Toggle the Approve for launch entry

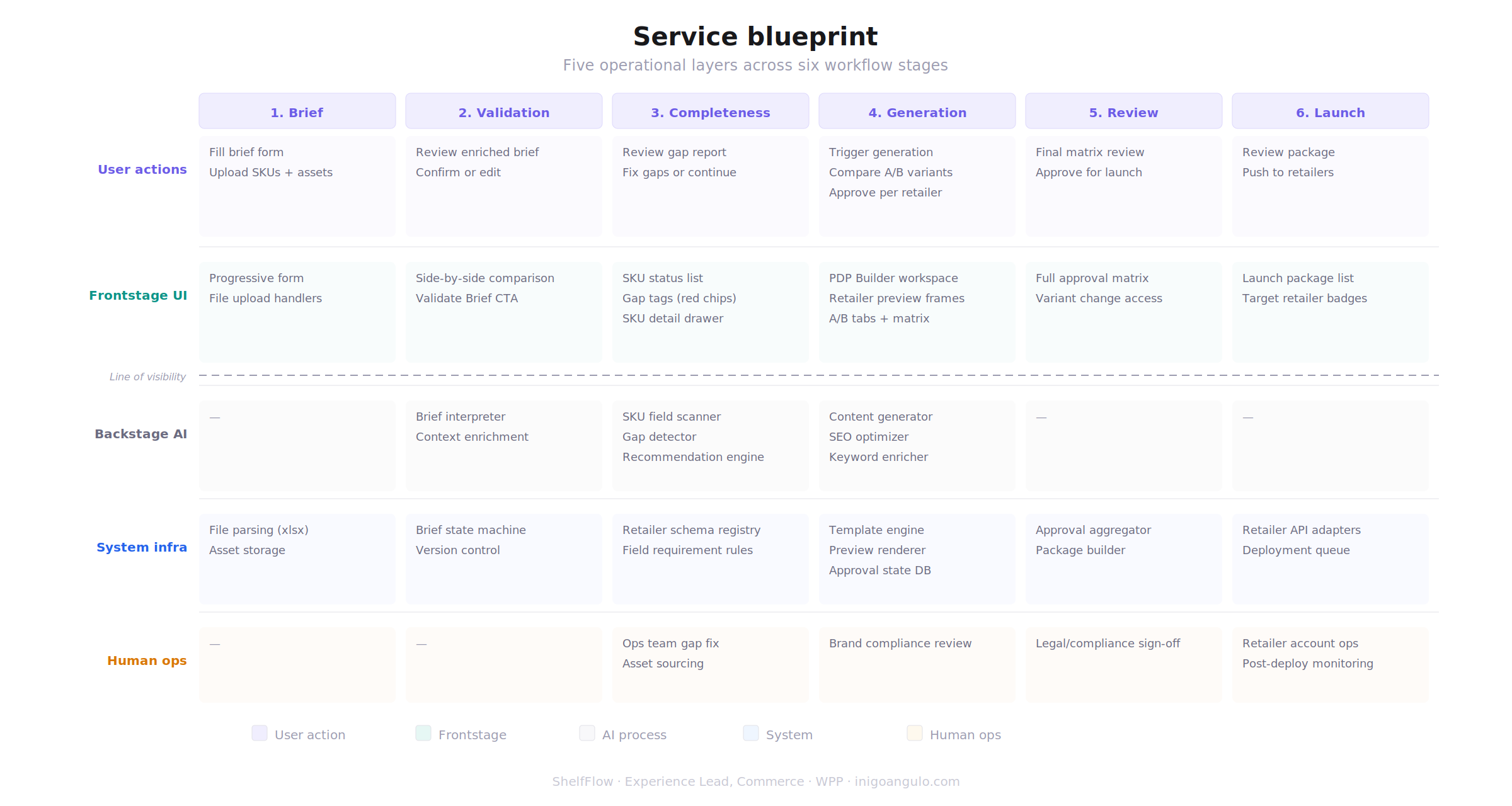[1089, 172]
